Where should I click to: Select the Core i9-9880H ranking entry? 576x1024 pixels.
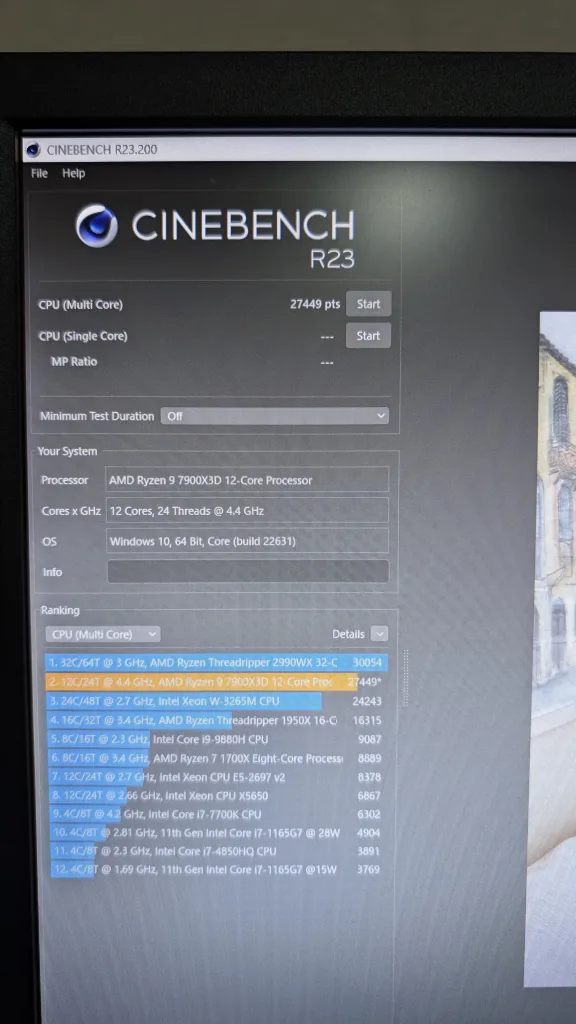click(217, 739)
